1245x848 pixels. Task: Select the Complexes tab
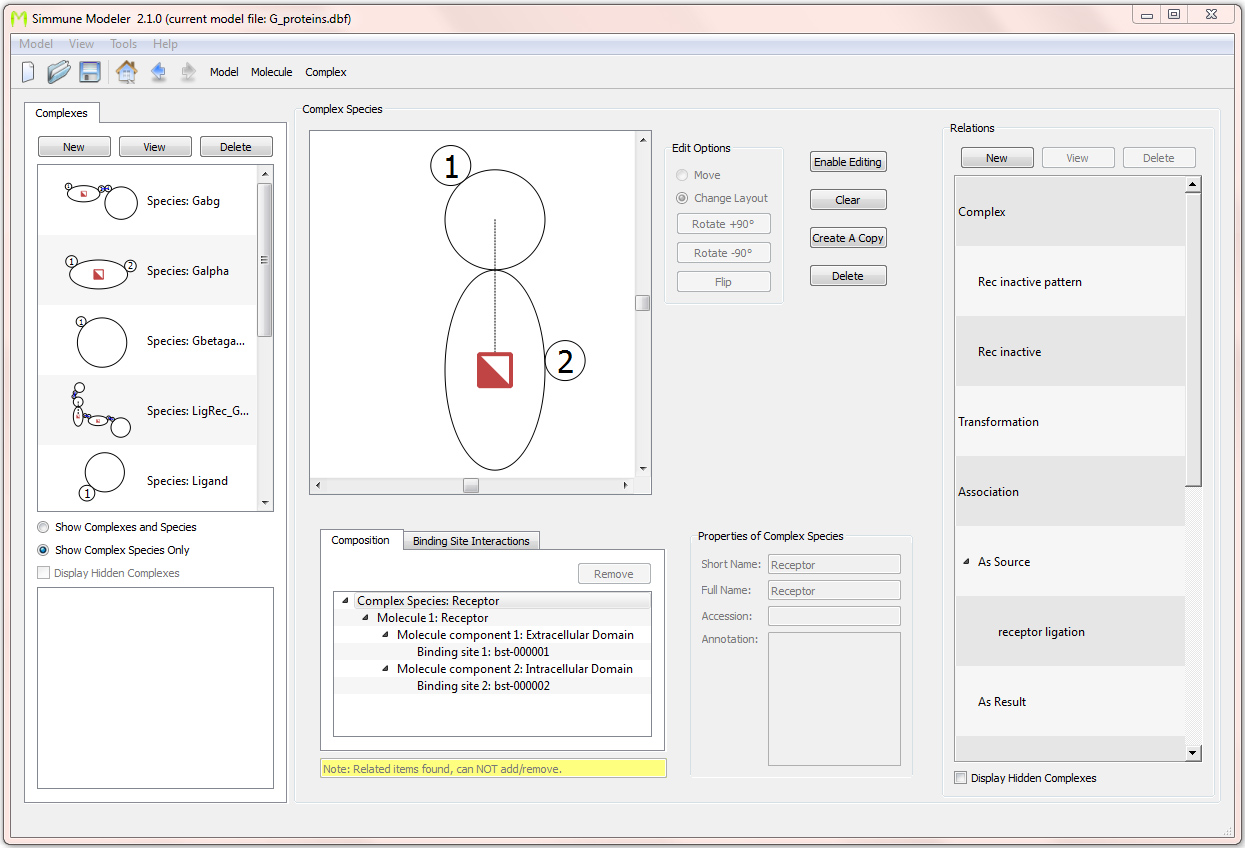point(62,113)
